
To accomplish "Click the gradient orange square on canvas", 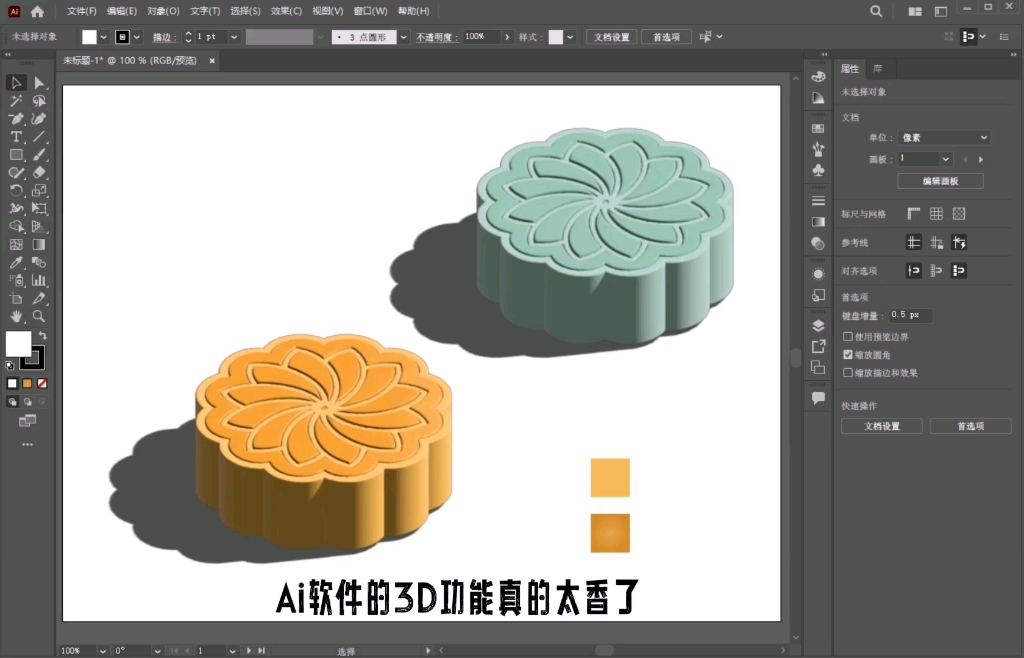I will tap(610, 533).
